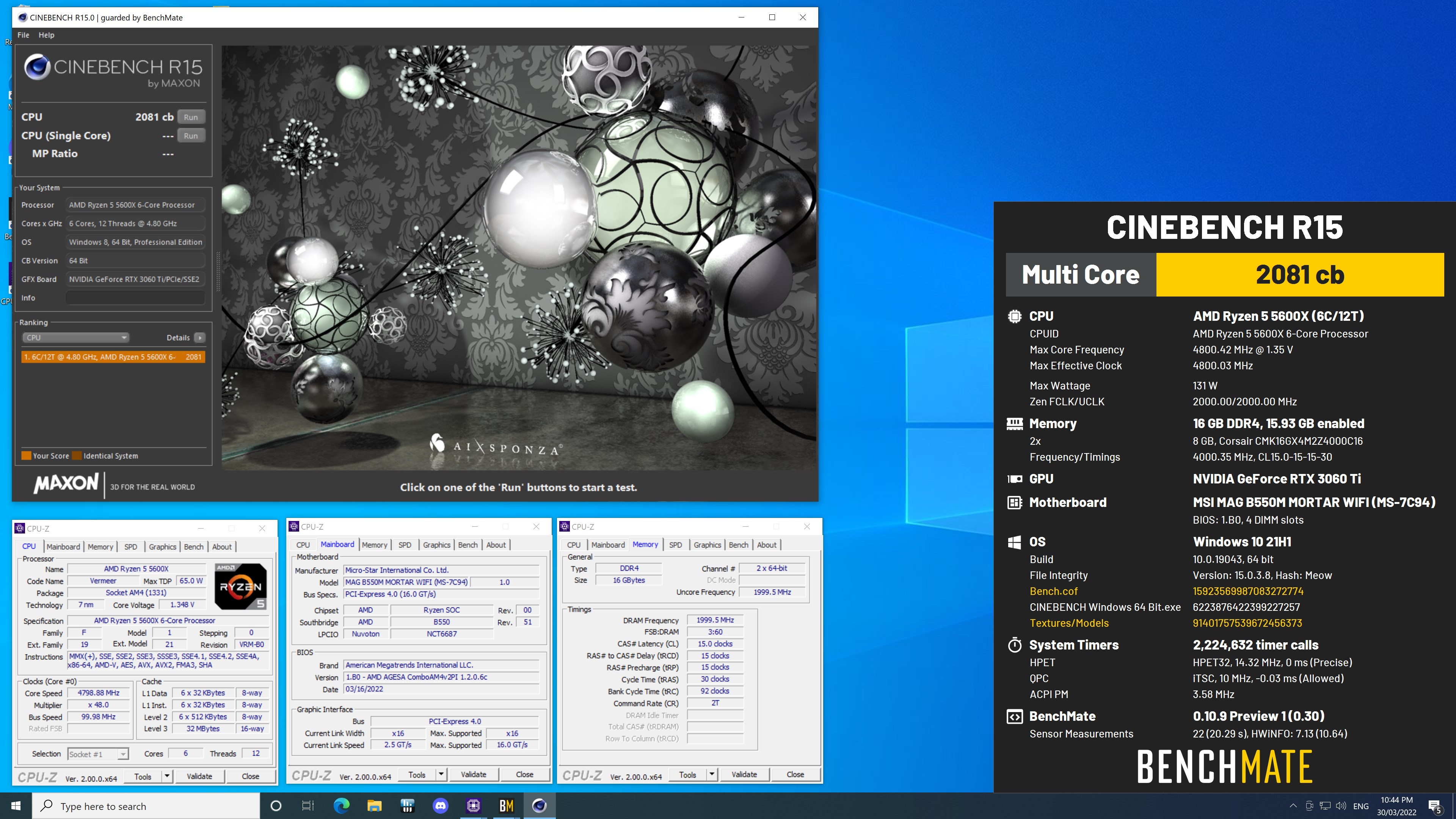Open BenchMate taskbar icon
The image size is (1456, 819).
pos(507,806)
